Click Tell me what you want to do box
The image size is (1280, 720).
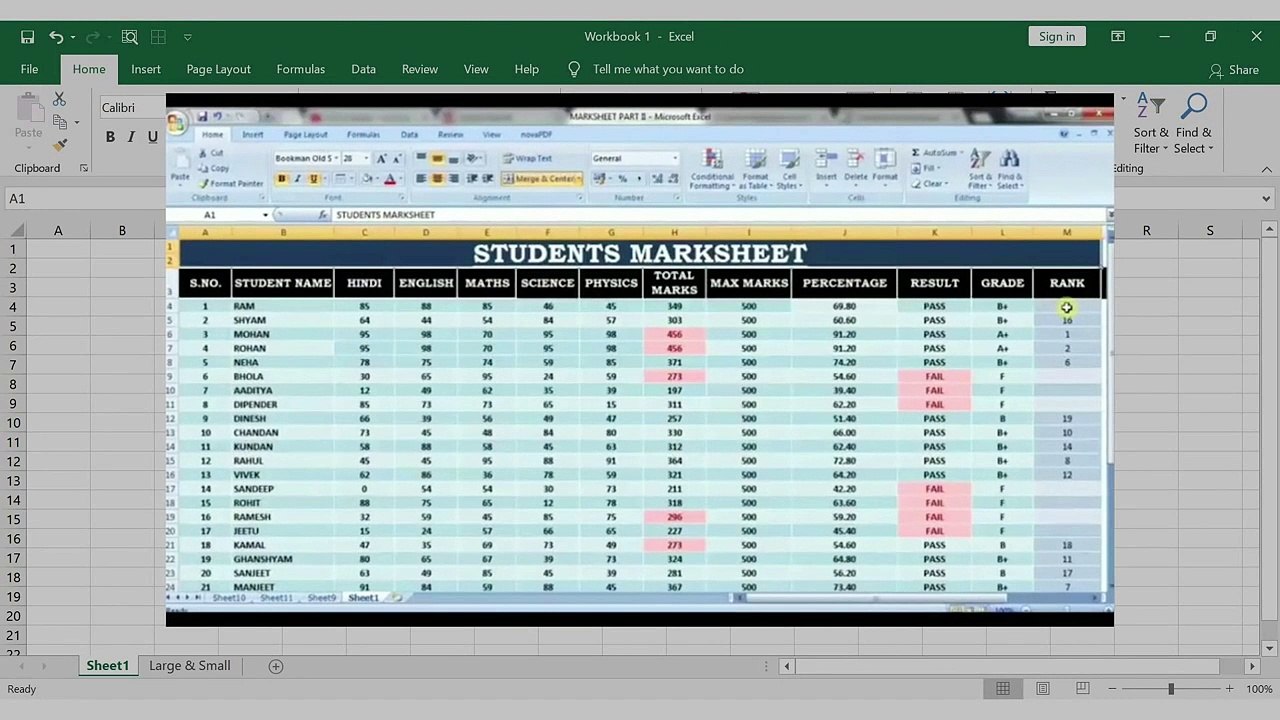coord(668,69)
